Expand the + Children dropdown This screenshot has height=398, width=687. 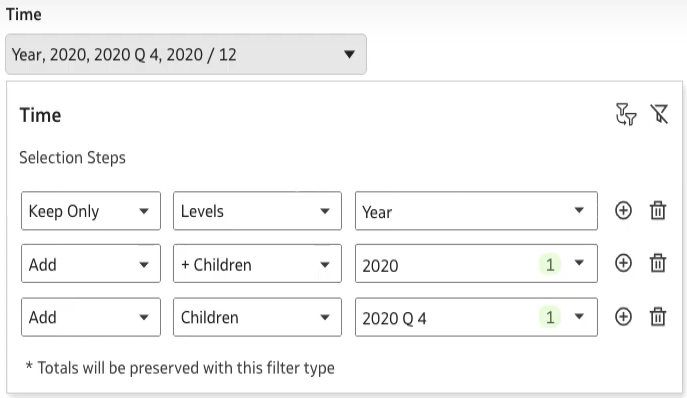(x=257, y=264)
